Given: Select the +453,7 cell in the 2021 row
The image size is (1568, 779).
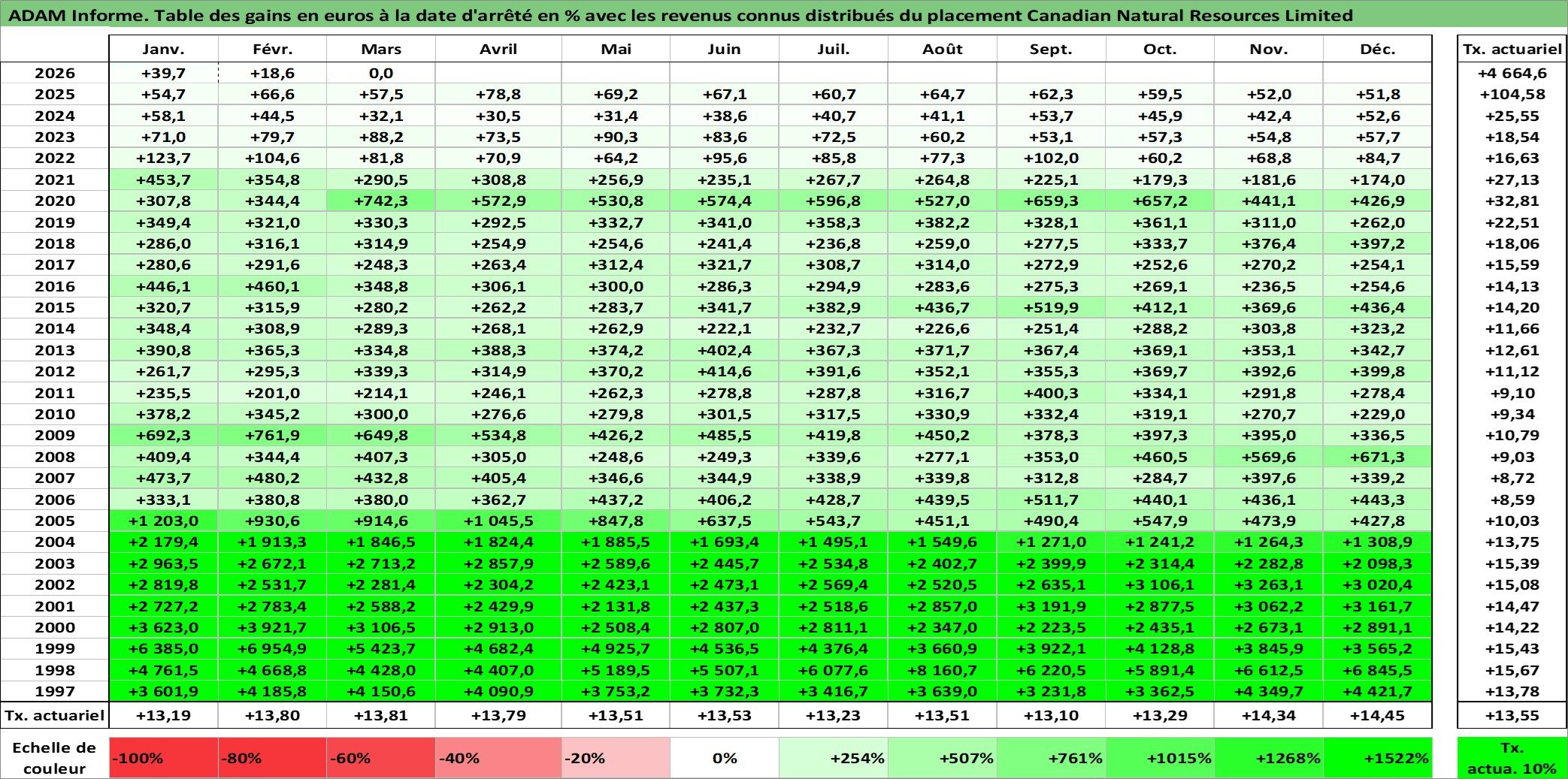Looking at the screenshot, I should [x=164, y=180].
